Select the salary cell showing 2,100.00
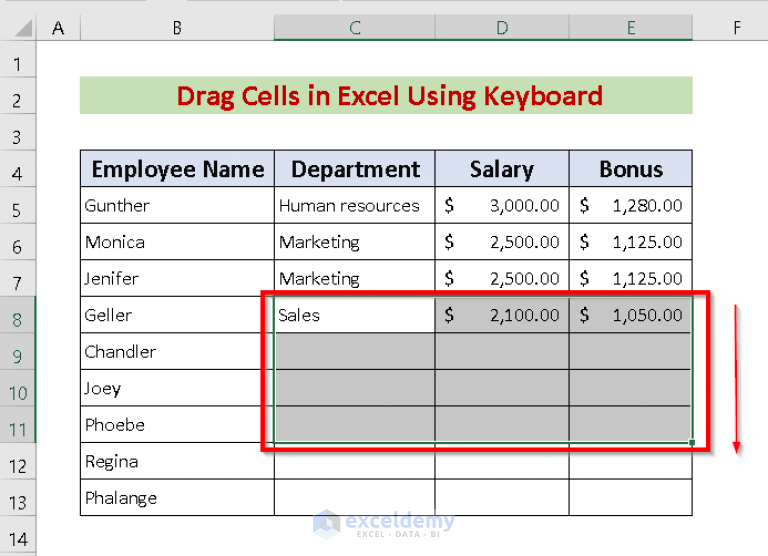 pos(502,315)
